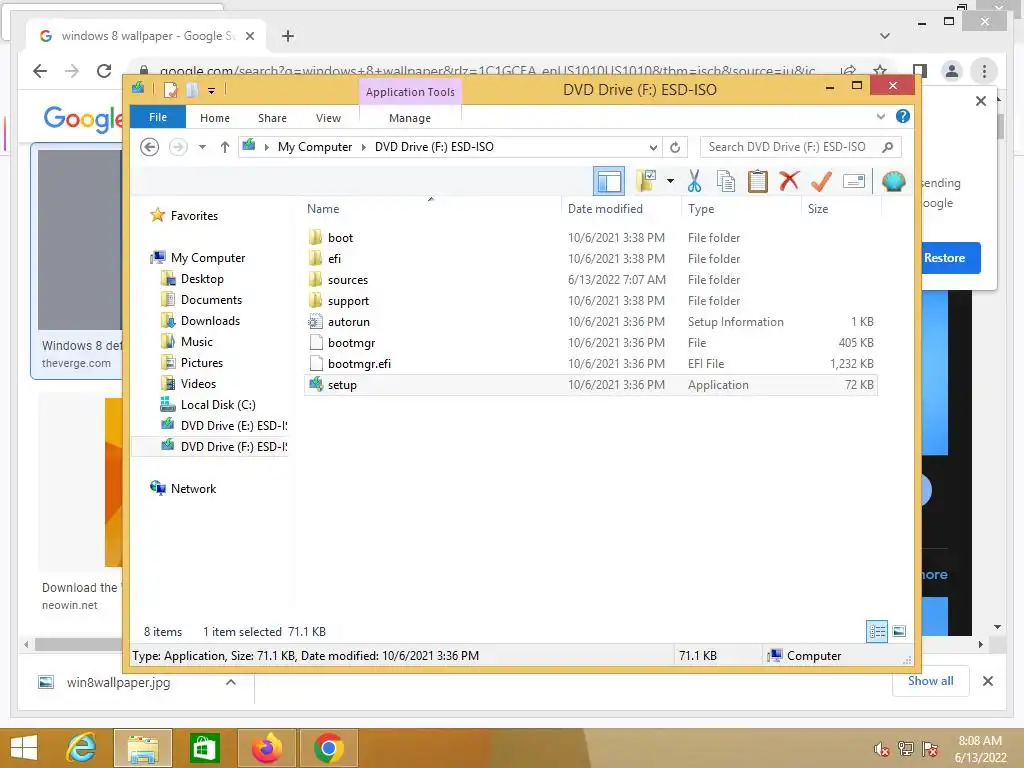Viewport: 1024px width, 768px height.
Task: Open the View ribbon tab
Action: [328, 118]
